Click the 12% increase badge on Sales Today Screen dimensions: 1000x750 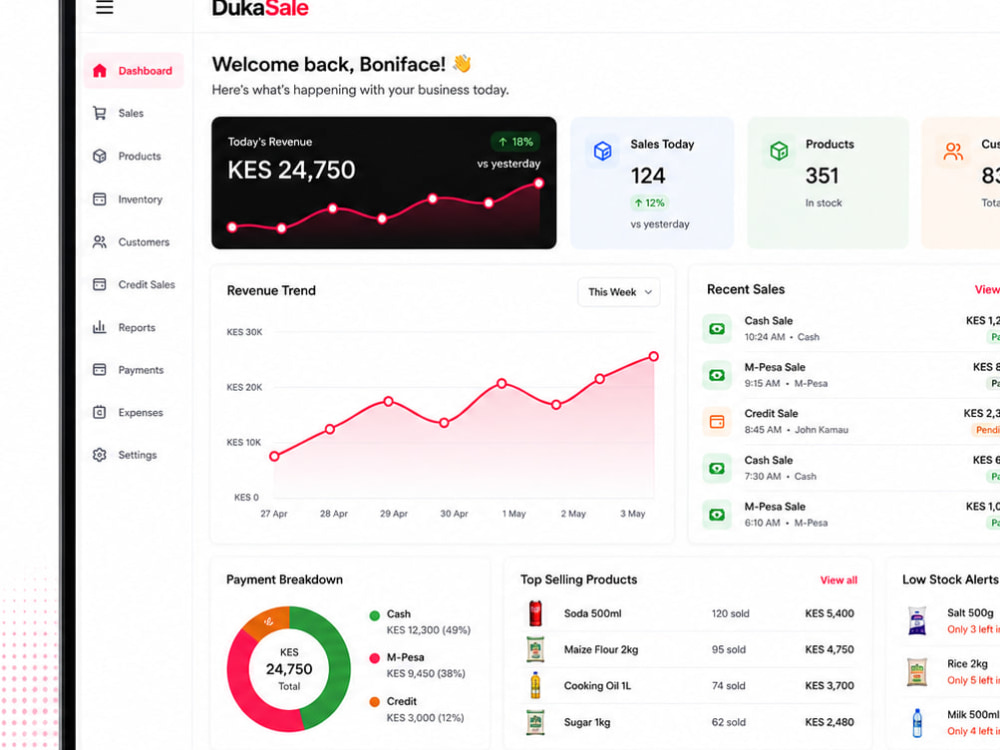[649, 203]
